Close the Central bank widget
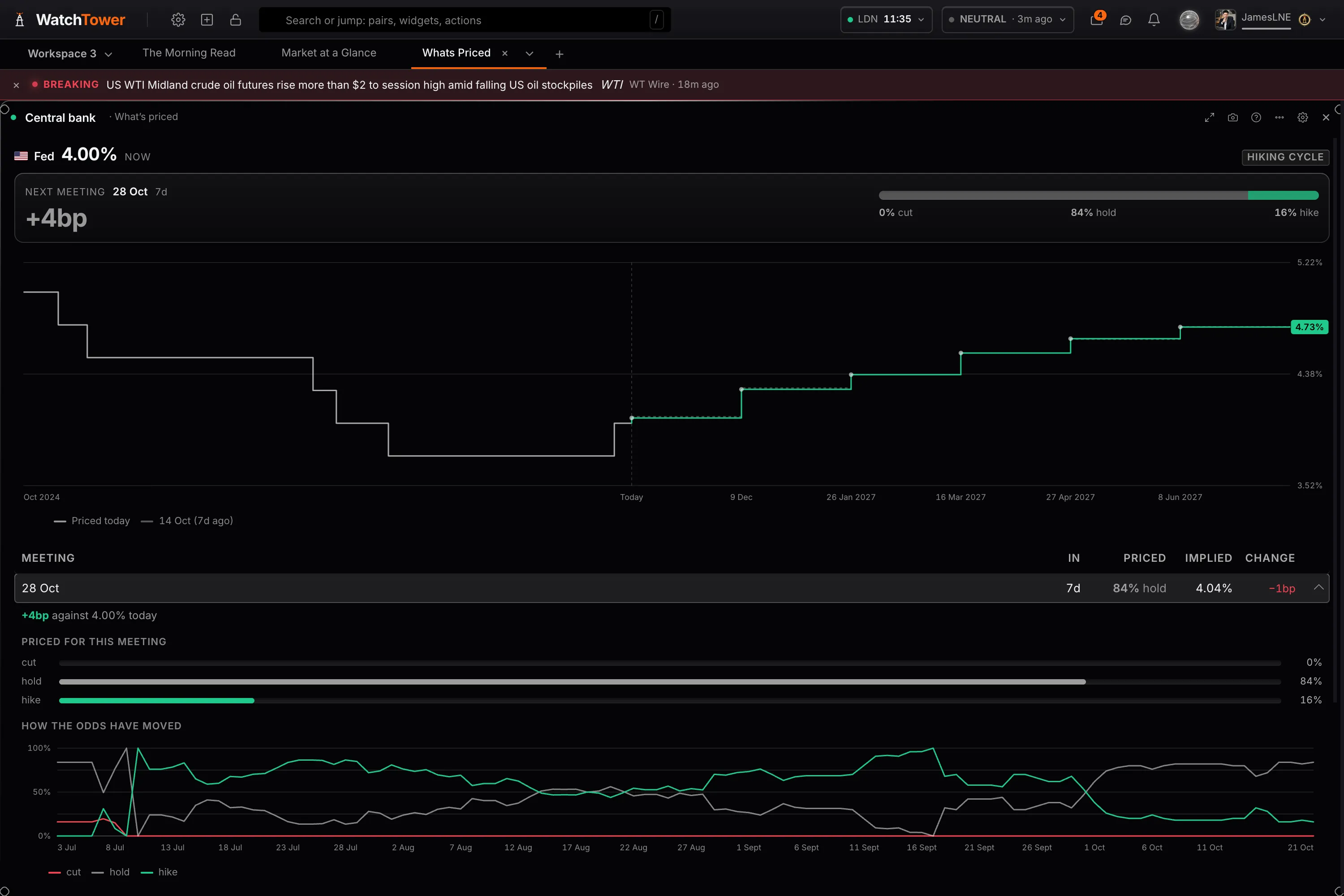 click(x=1326, y=117)
